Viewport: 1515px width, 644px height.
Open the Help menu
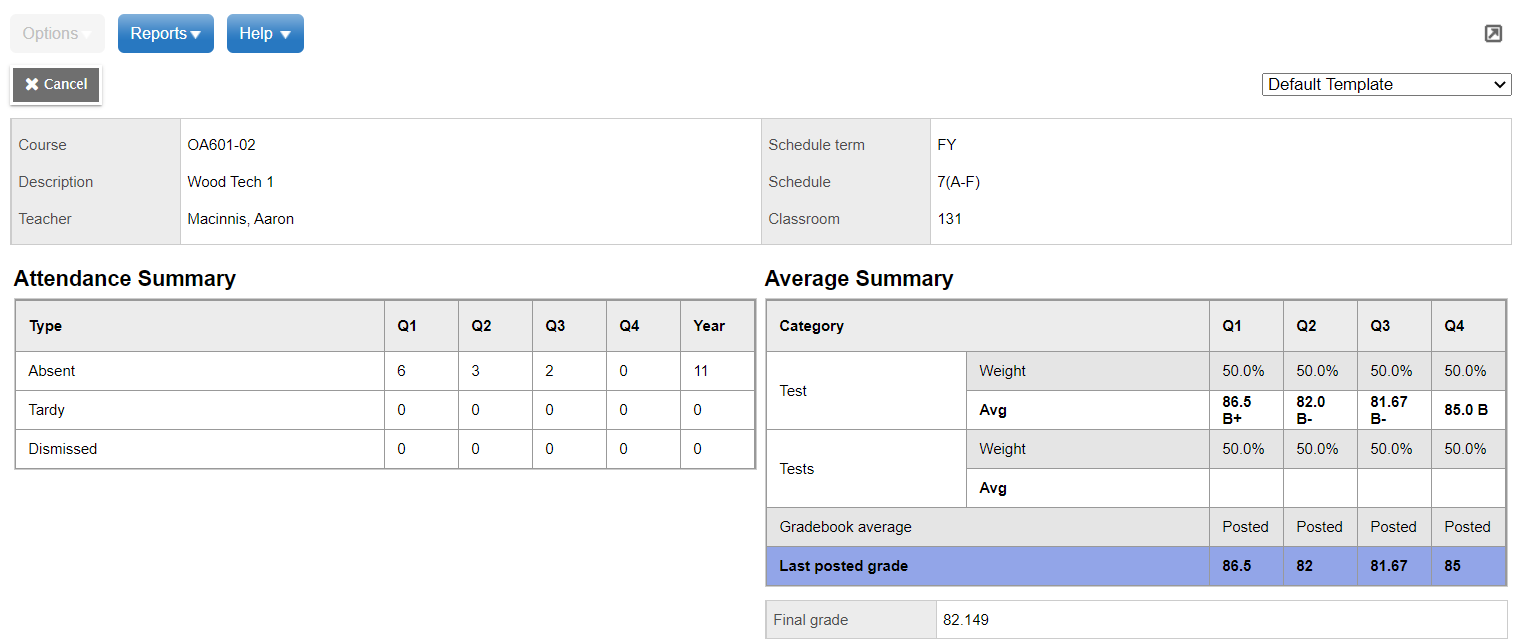(x=258, y=33)
